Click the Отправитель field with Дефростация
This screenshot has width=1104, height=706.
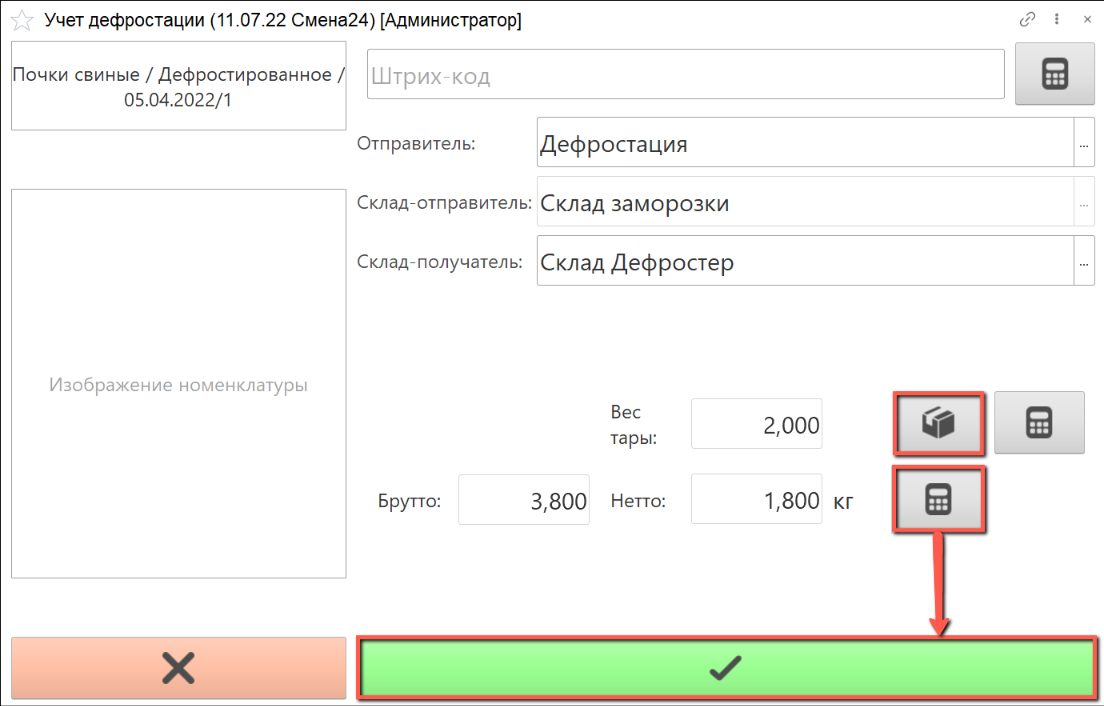(x=804, y=143)
